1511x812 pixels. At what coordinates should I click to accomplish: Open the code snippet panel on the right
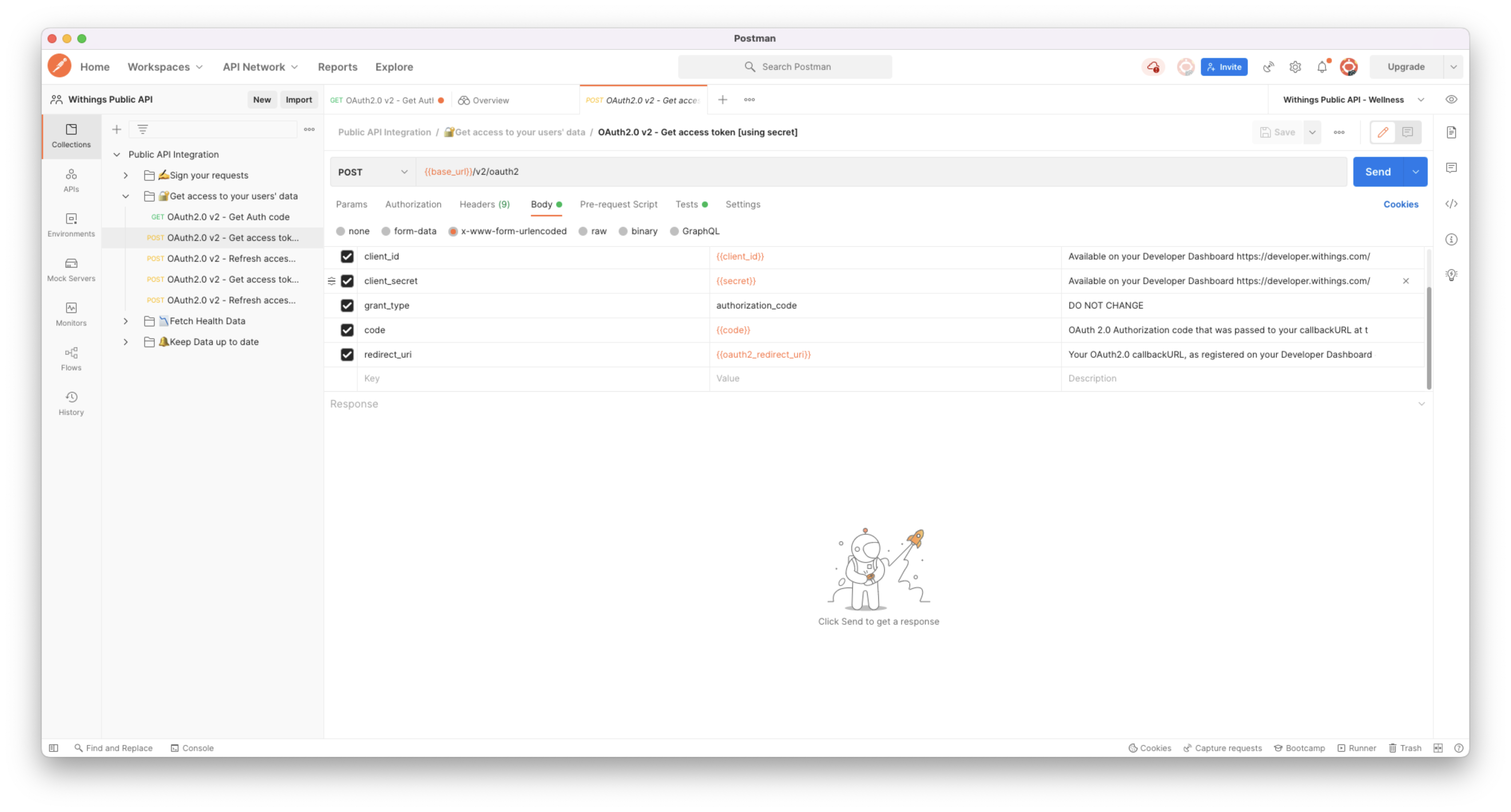pyautogui.click(x=1452, y=204)
